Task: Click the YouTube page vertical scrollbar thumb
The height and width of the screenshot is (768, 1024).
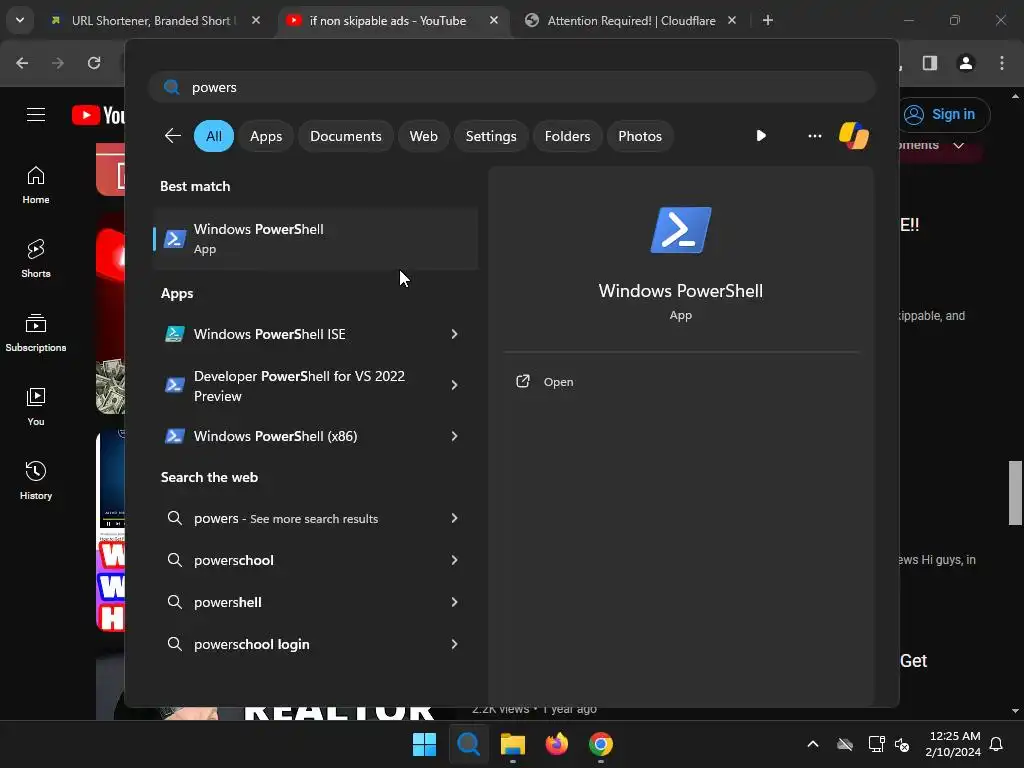Action: [1015, 493]
